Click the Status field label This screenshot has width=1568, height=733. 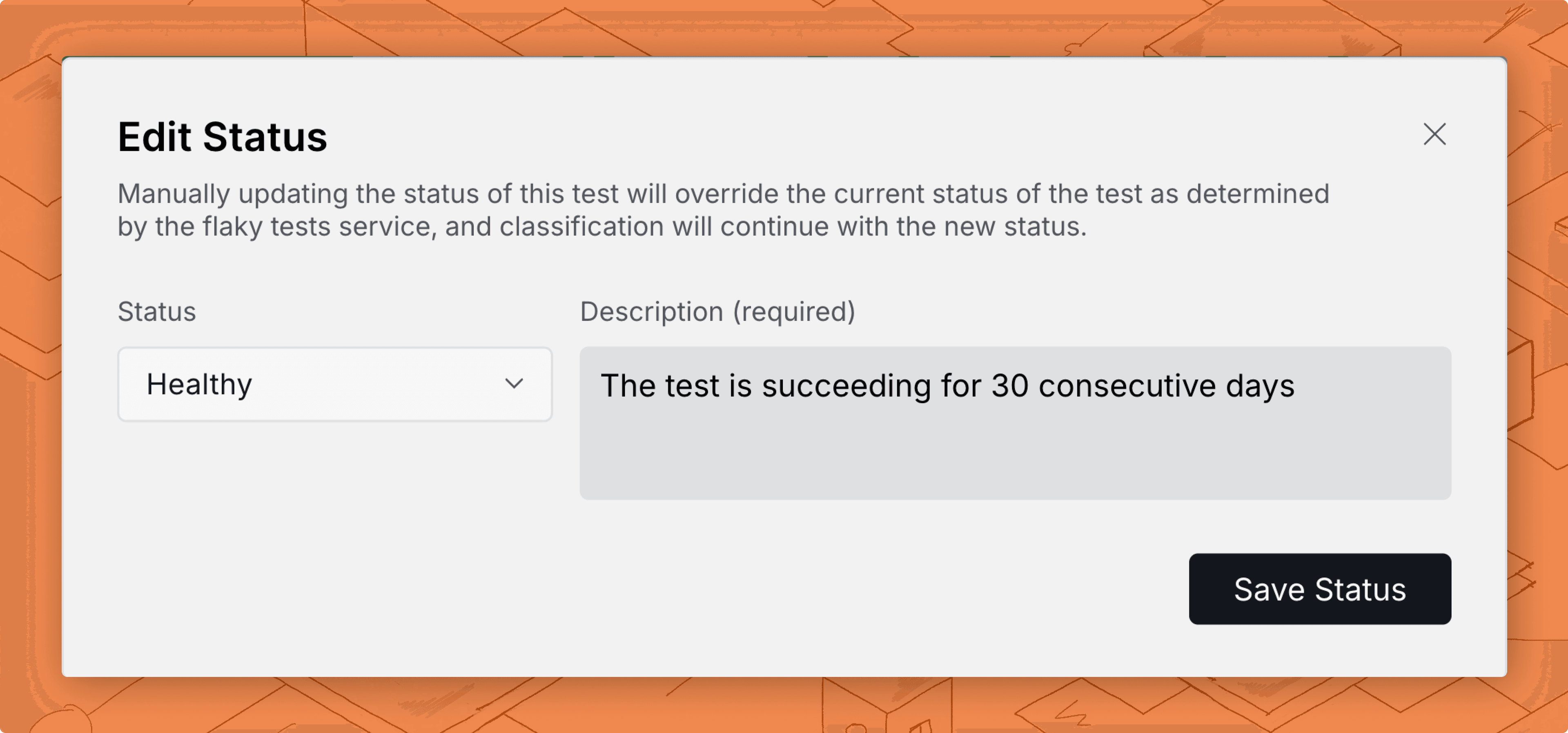156,311
